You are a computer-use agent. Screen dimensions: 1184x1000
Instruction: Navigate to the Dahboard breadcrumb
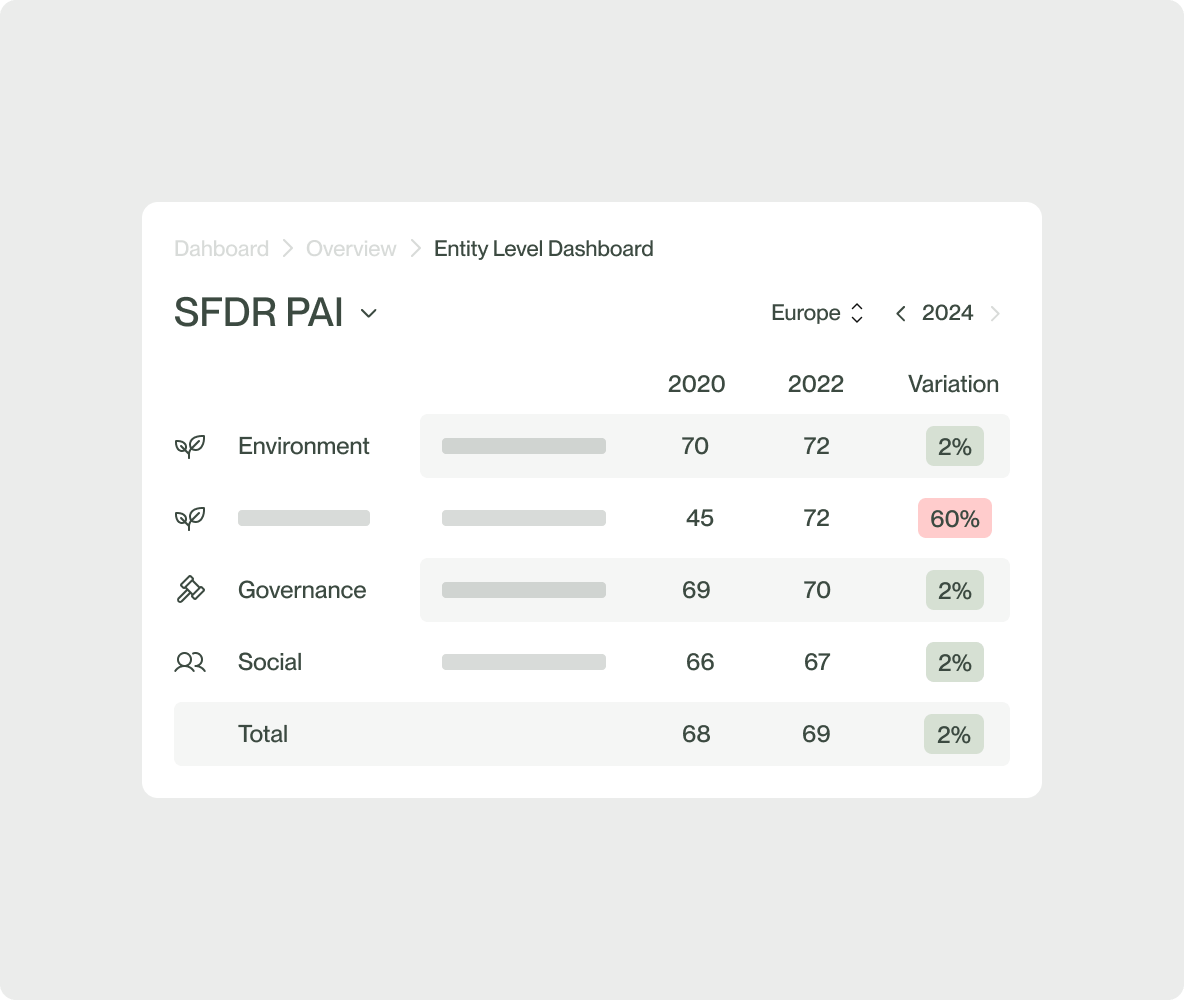(221, 249)
